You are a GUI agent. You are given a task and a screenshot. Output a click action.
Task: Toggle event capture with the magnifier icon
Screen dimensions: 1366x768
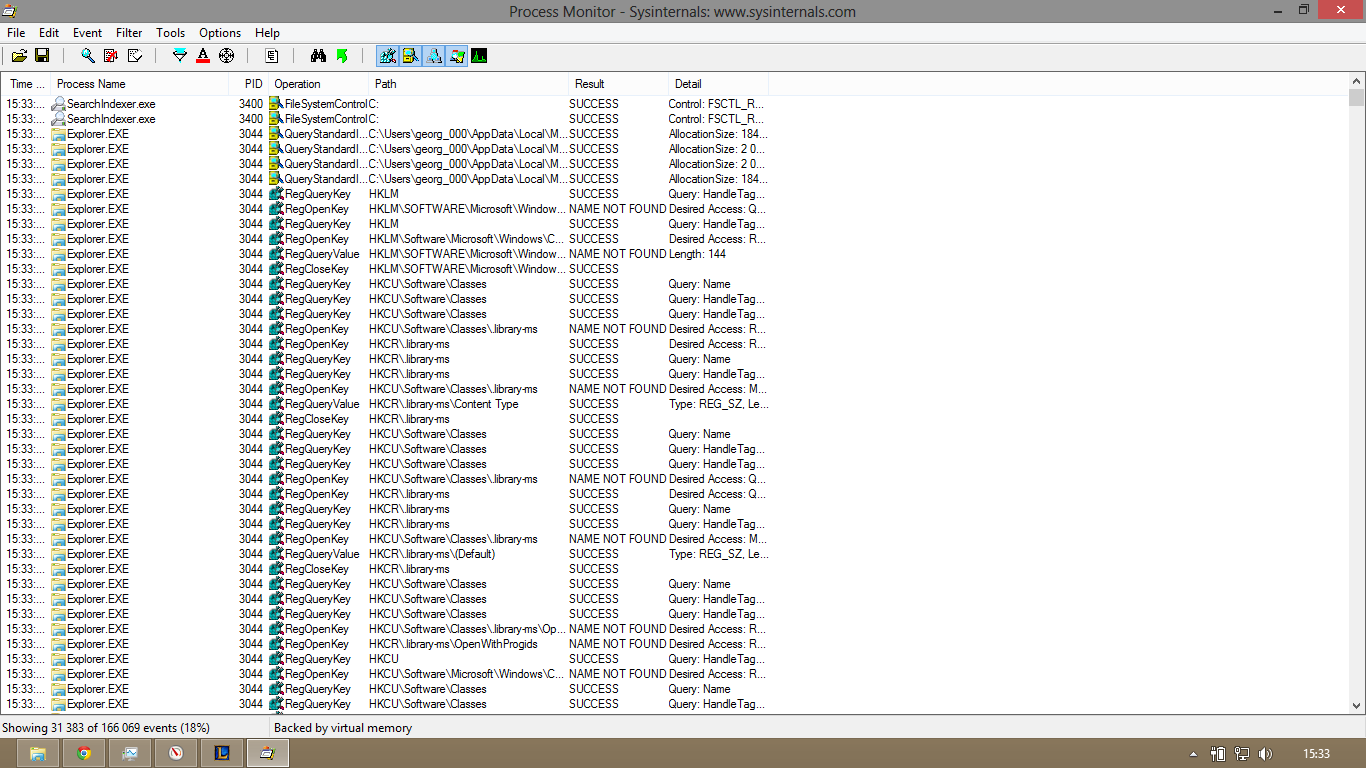click(88, 56)
